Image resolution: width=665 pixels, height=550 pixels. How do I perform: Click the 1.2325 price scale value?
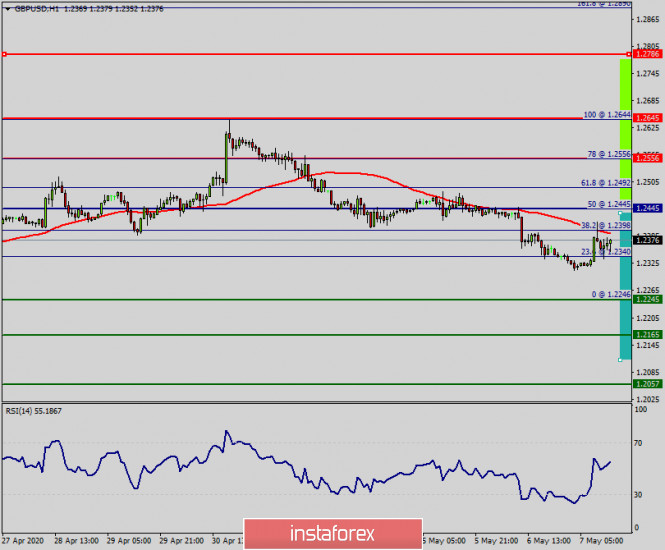coord(648,263)
